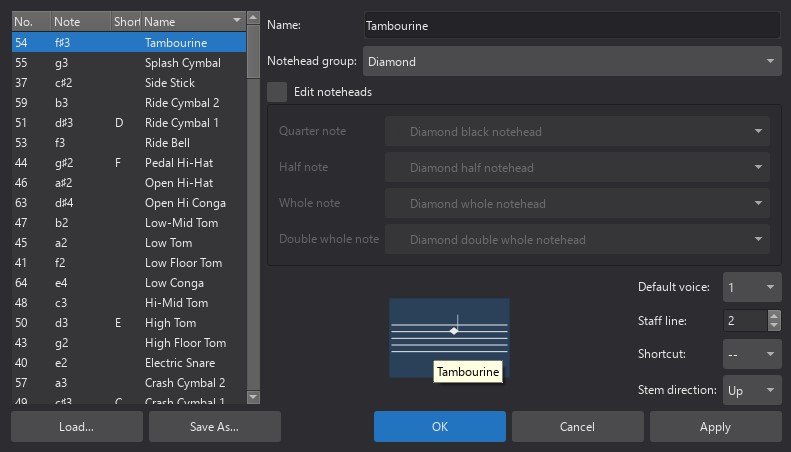Click the Name text field
This screenshot has width=791, height=452.
tap(571, 25)
